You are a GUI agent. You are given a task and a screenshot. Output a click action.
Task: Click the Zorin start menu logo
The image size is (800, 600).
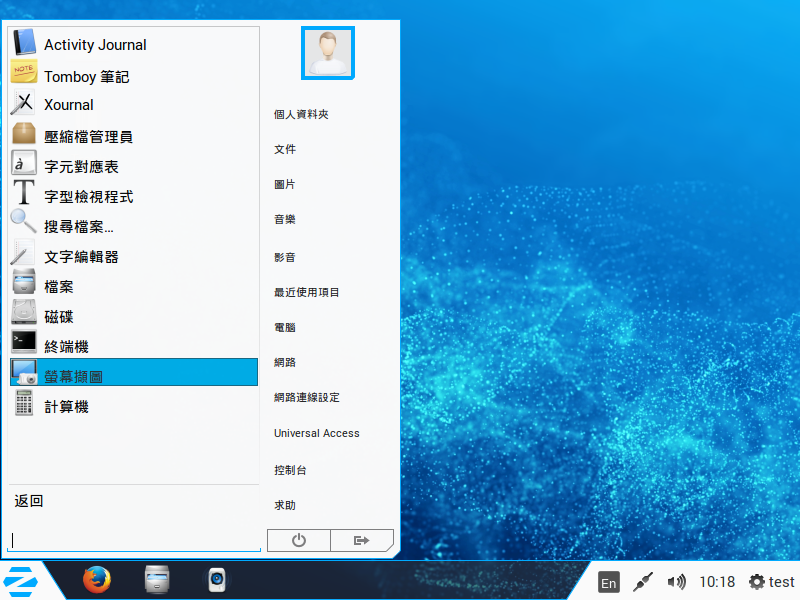[20, 581]
